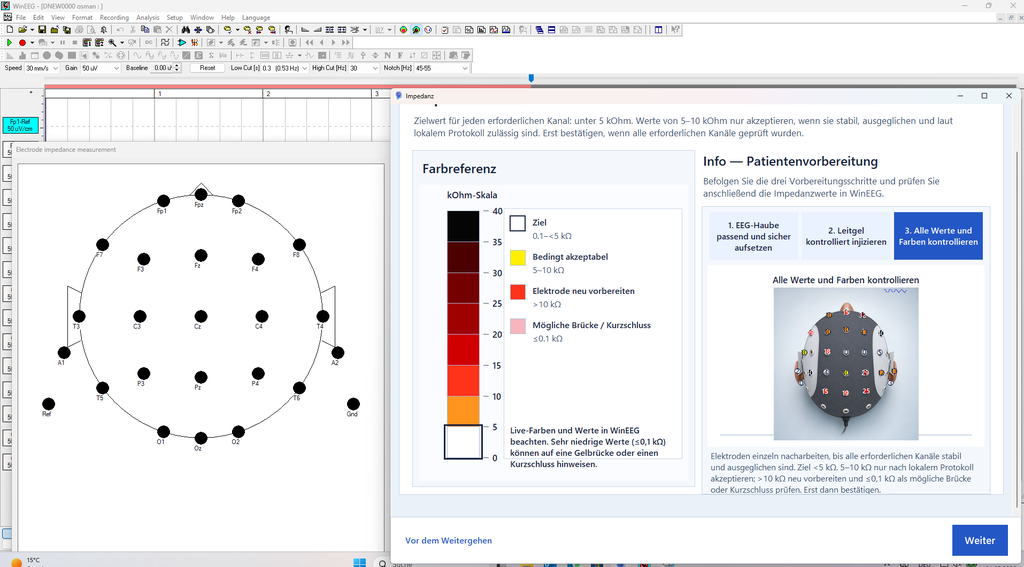
Task: Select the Cz electrode on head map
Action: [200, 316]
